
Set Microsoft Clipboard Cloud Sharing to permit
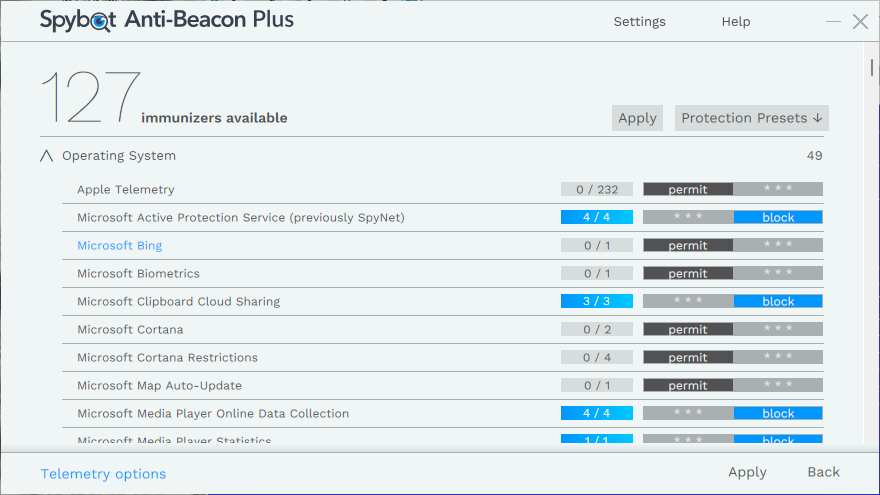[x=688, y=301]
